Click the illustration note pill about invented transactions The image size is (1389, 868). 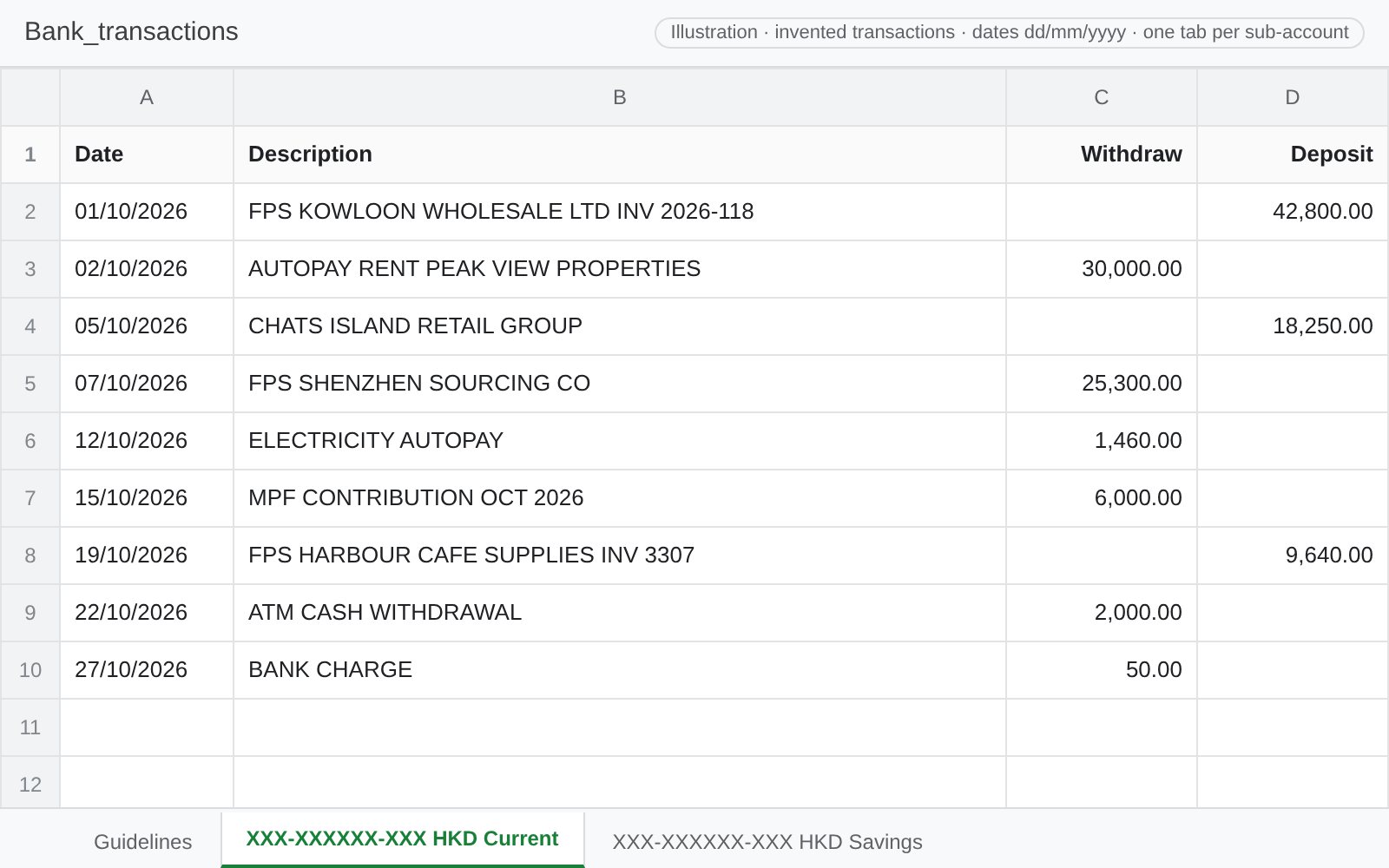point(1009,32)
